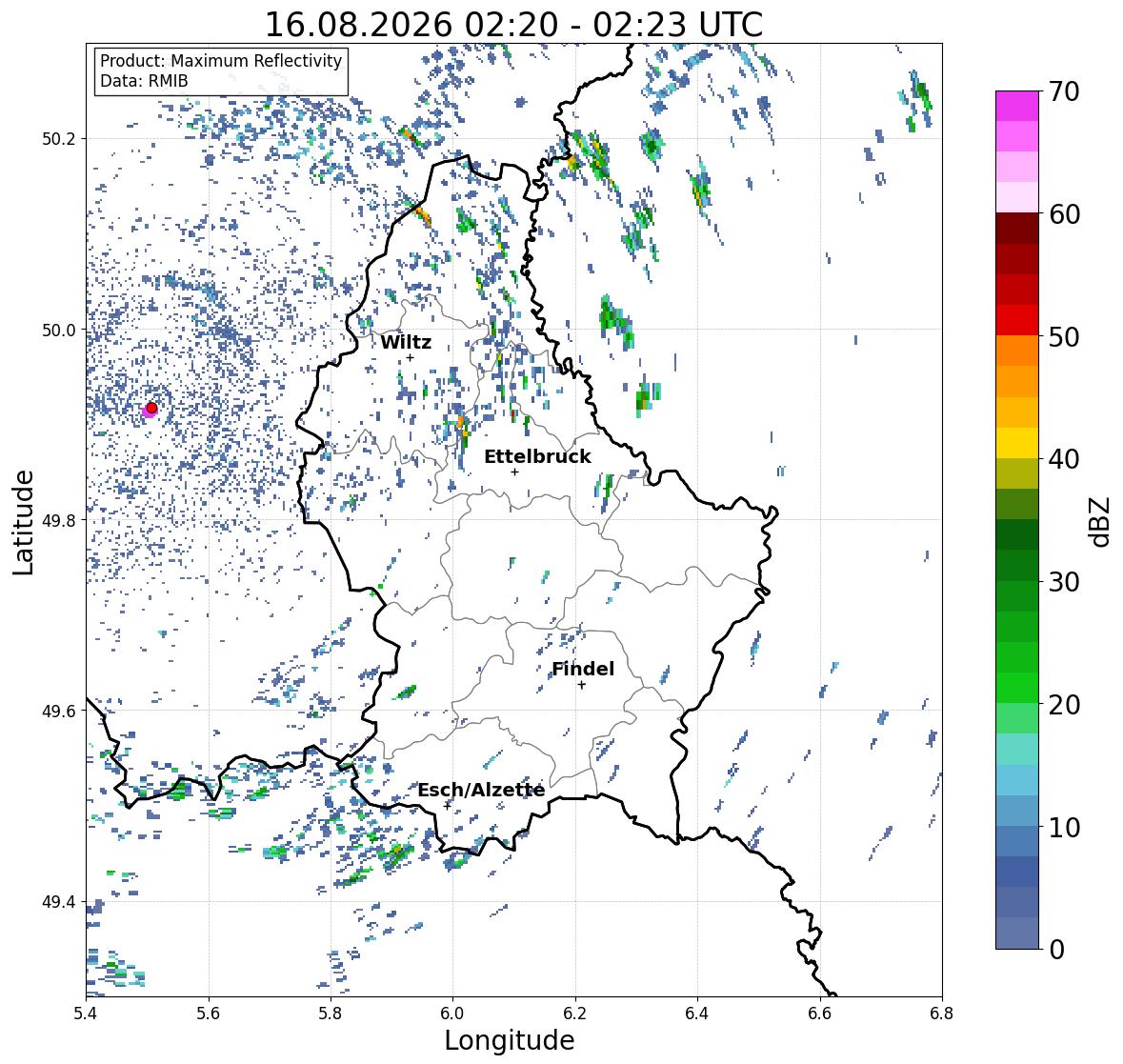
Task: Click the Ettelbruck station cross marker
Action: 514,472
